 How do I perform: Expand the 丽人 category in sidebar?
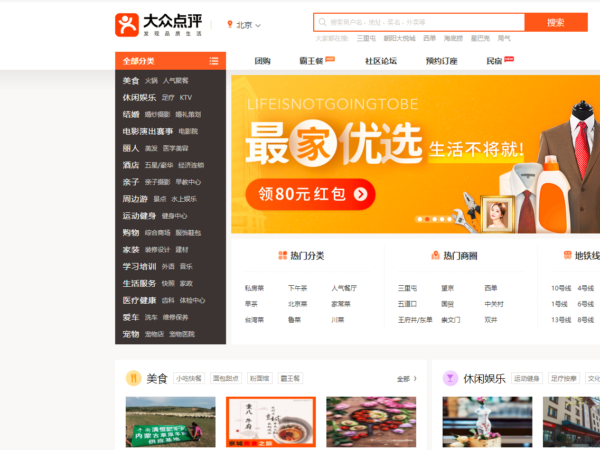tap(131, 148)
